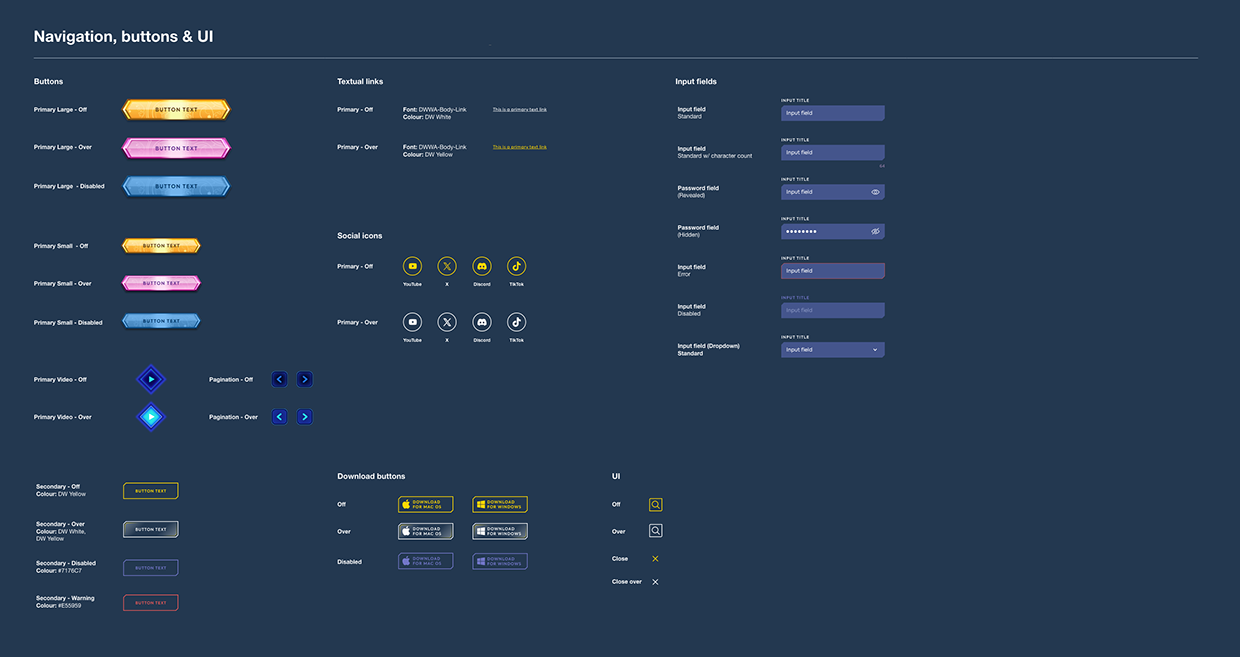Open the yellow Discord icon in Primary - Off row
Viewport: 1240px width, 657px height.
pyautogui.click(x=482, y=266)
